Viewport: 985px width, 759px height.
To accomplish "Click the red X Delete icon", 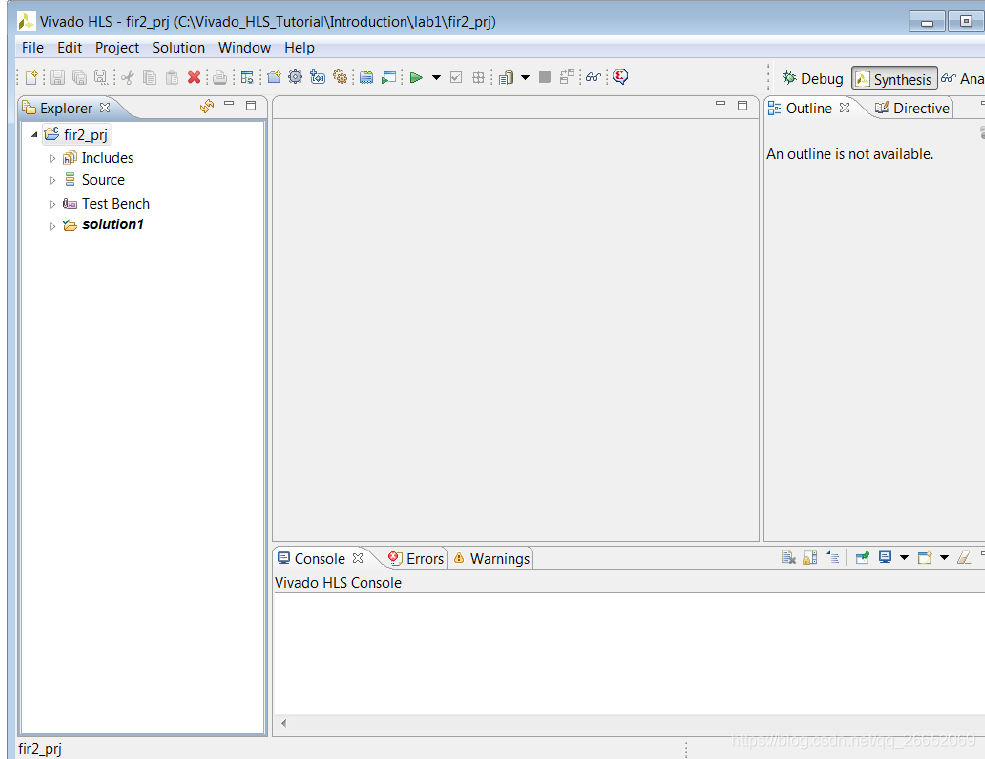I will (194, 77).
